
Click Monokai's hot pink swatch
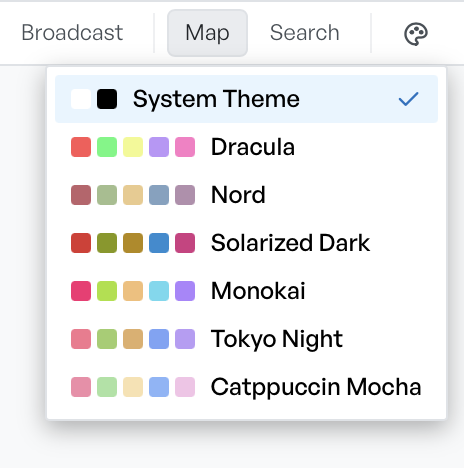click(x=81, y=291)
